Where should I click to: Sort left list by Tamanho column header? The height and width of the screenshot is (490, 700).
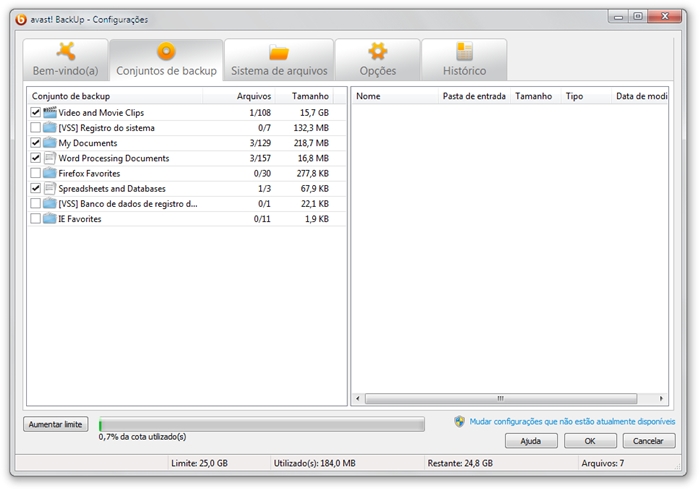pyautogui.click(x=304, y=96)
